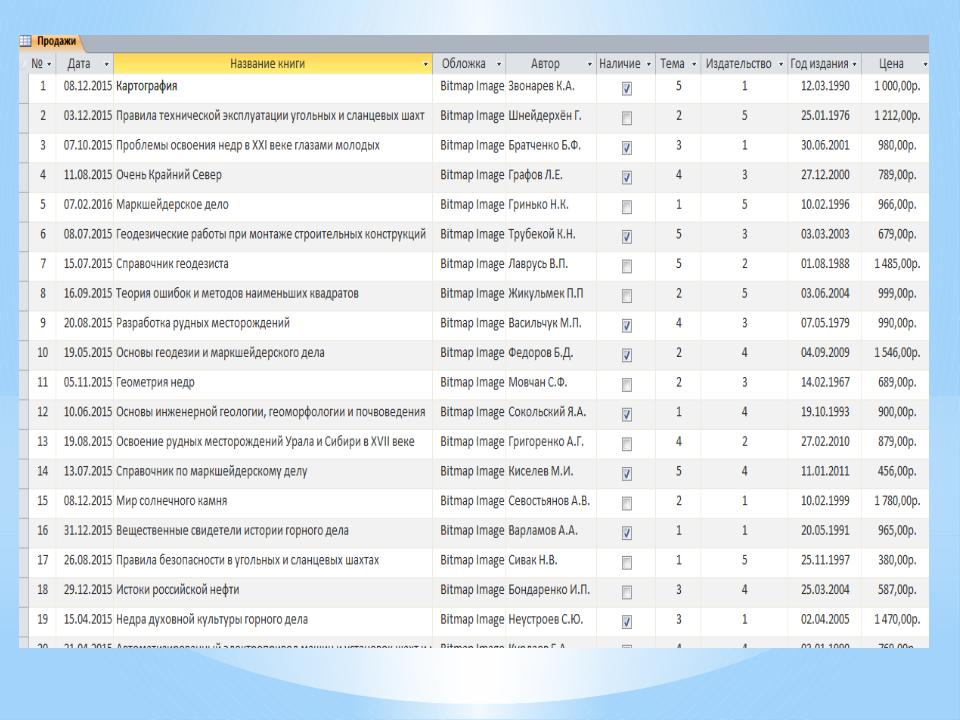Uncheck Наличие for Васильчук М.П. row
The height and width of the screenshot is (720, 960).
pos(626,326)
